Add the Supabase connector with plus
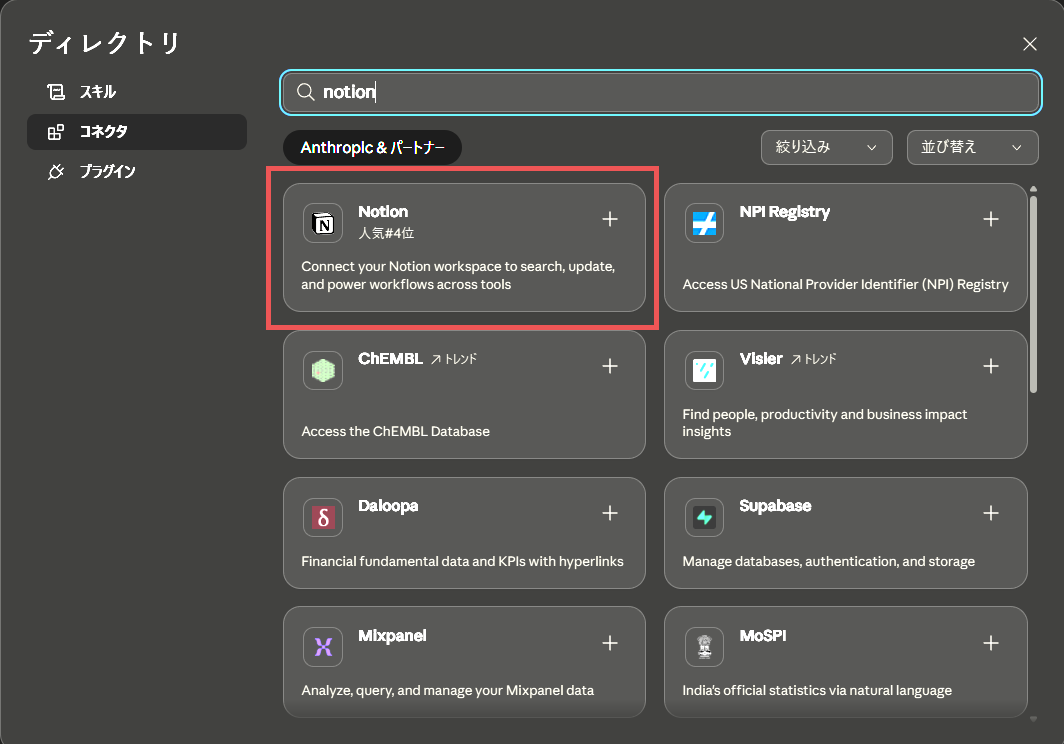 point(991,513)
